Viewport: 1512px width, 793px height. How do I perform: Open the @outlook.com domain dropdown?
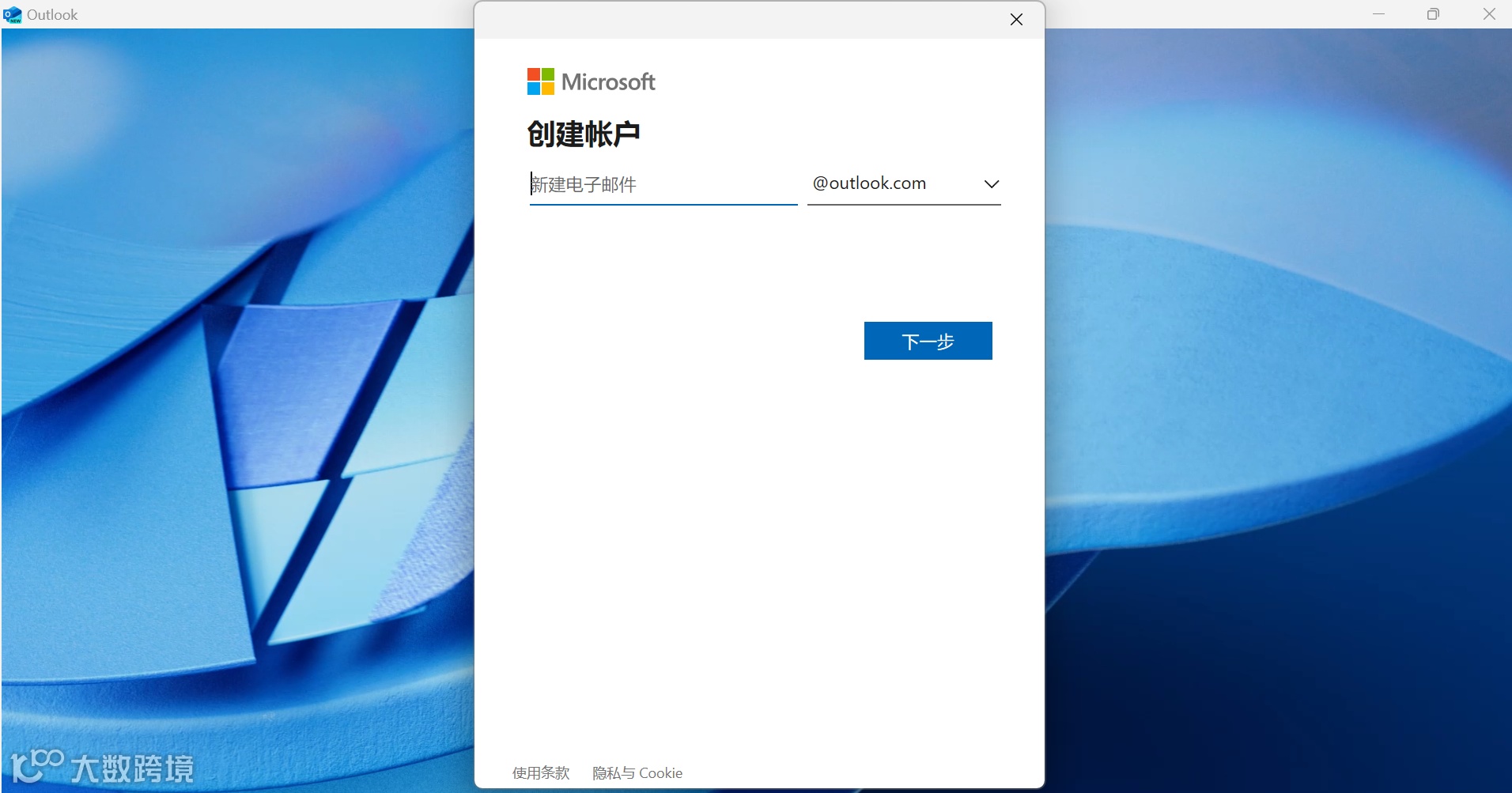(x=904, y=185)
